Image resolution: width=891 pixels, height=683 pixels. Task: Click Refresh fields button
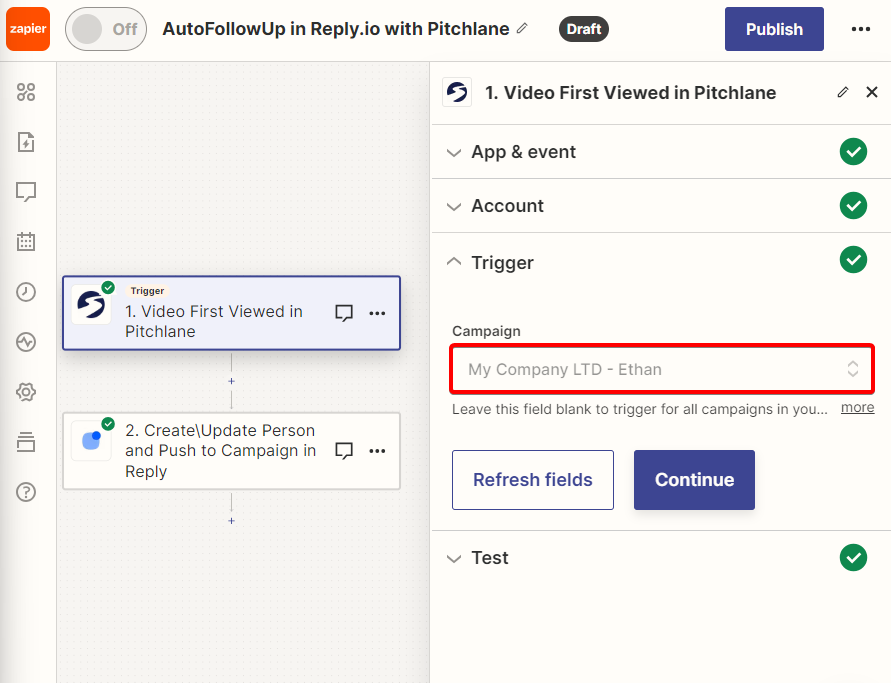pos(532,480)
